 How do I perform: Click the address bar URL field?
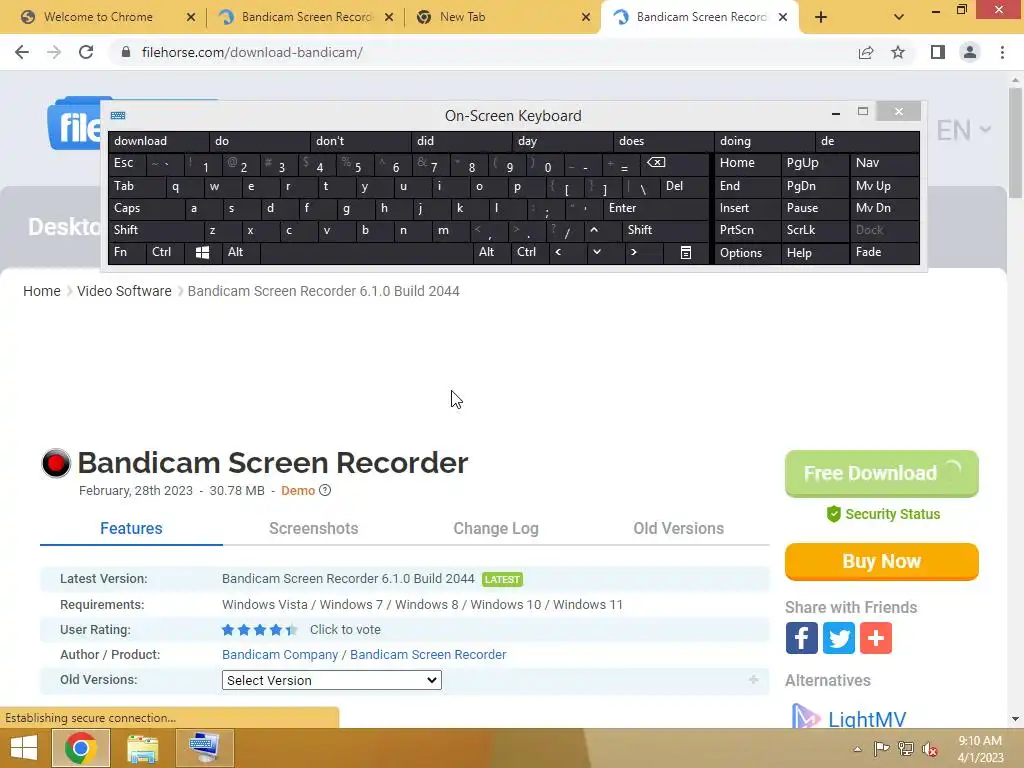pyautogui.click(x=483, y=52)
